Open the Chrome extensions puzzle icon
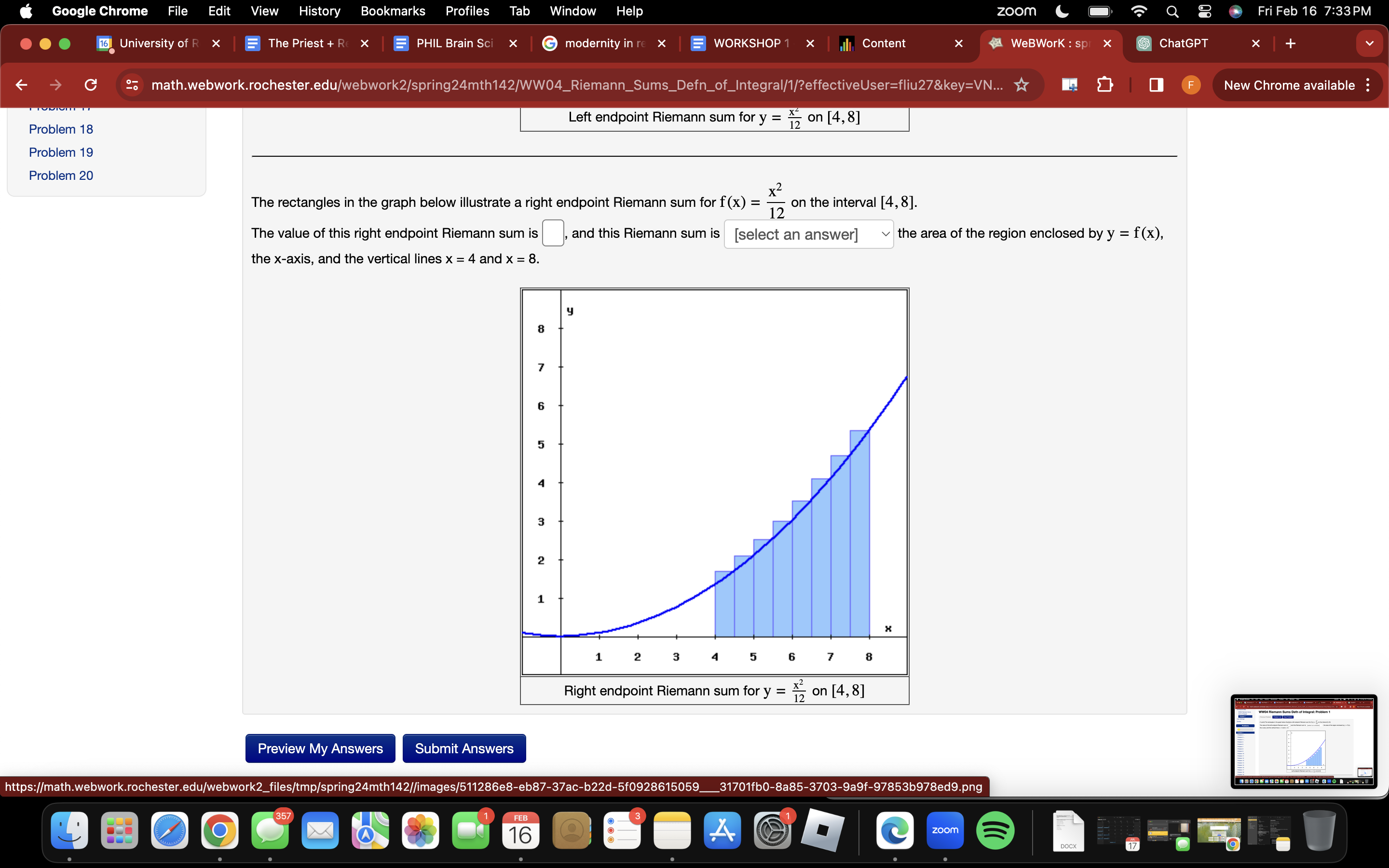1389x868 pixels. point(1104,85)
